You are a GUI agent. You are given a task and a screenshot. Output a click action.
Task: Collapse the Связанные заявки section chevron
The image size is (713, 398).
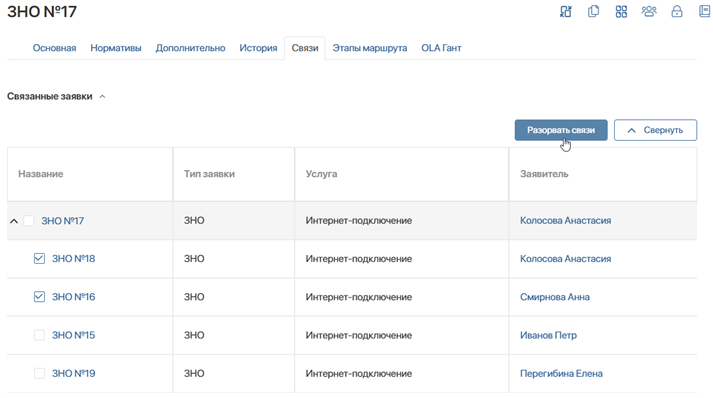click(102, 96)
